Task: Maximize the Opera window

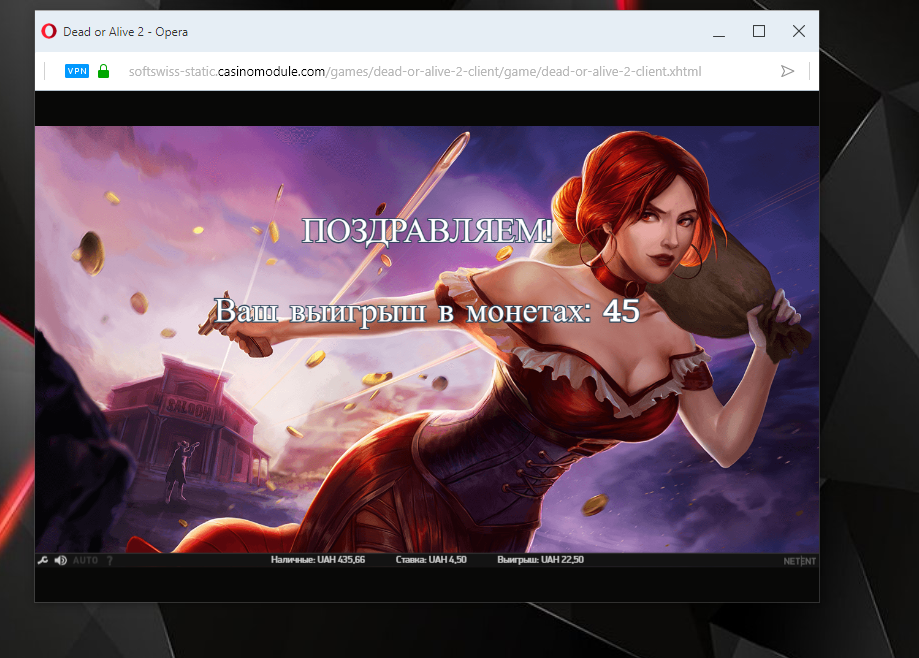Action: coord(759,31)
